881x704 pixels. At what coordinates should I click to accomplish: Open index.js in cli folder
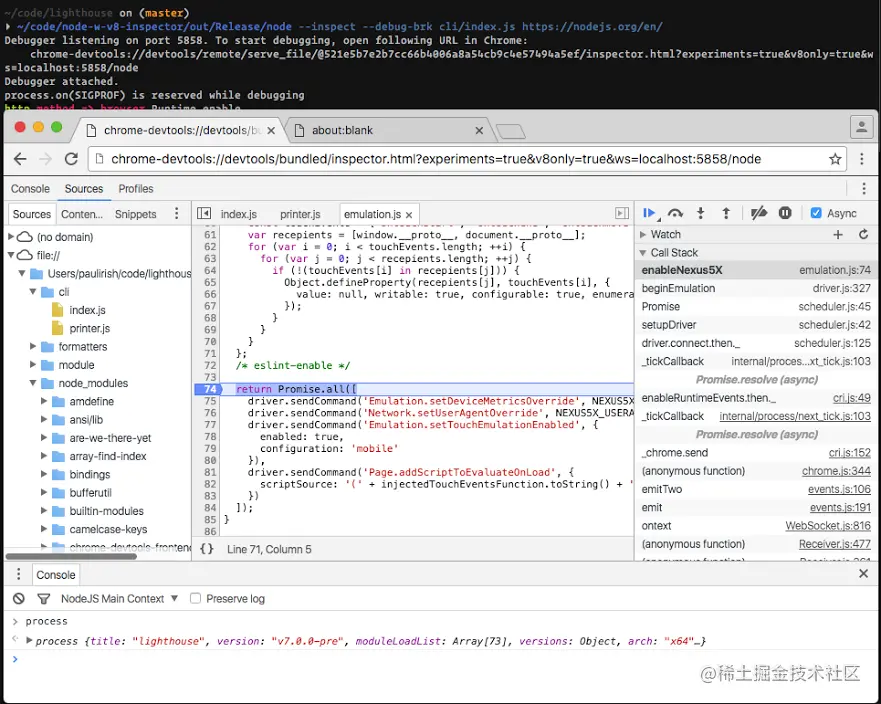pyautogui.click(x=87, y=310)
